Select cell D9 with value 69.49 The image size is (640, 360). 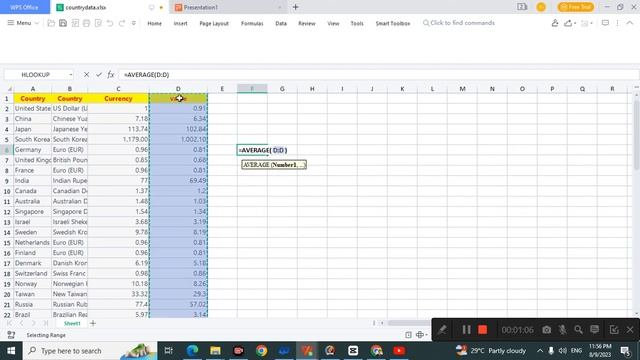tap(178, 180)
